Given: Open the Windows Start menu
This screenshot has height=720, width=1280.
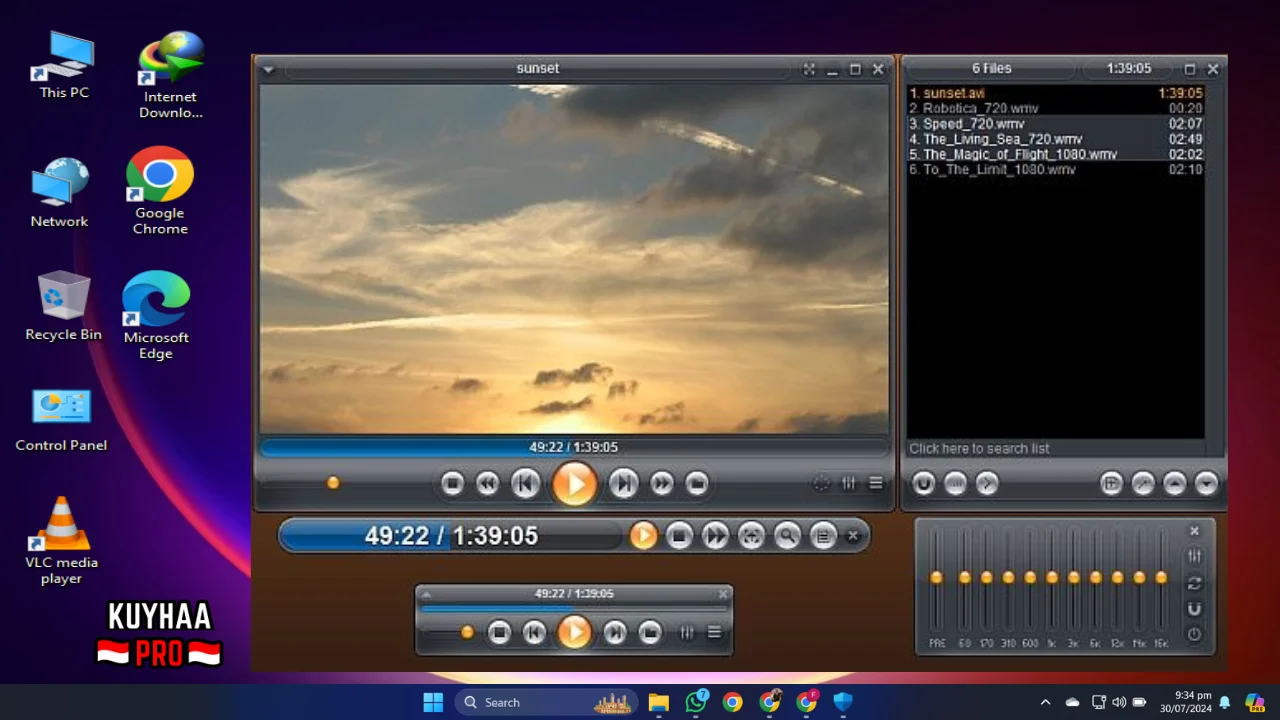Looking at the screenshot, I should tap(433, 702).
